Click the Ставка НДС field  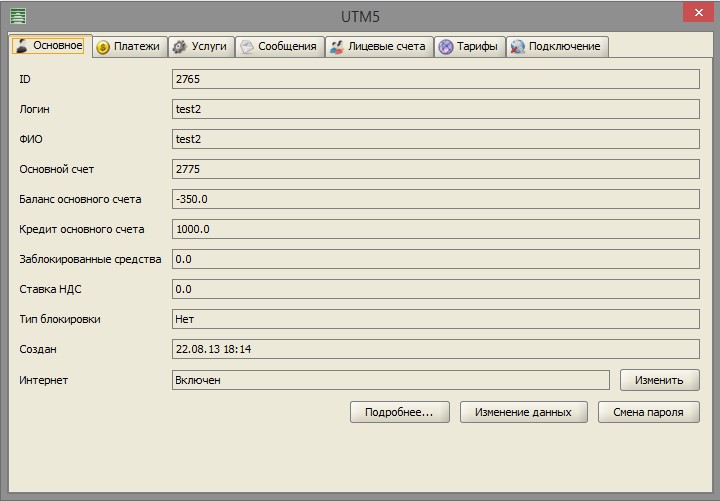[436, 289]
